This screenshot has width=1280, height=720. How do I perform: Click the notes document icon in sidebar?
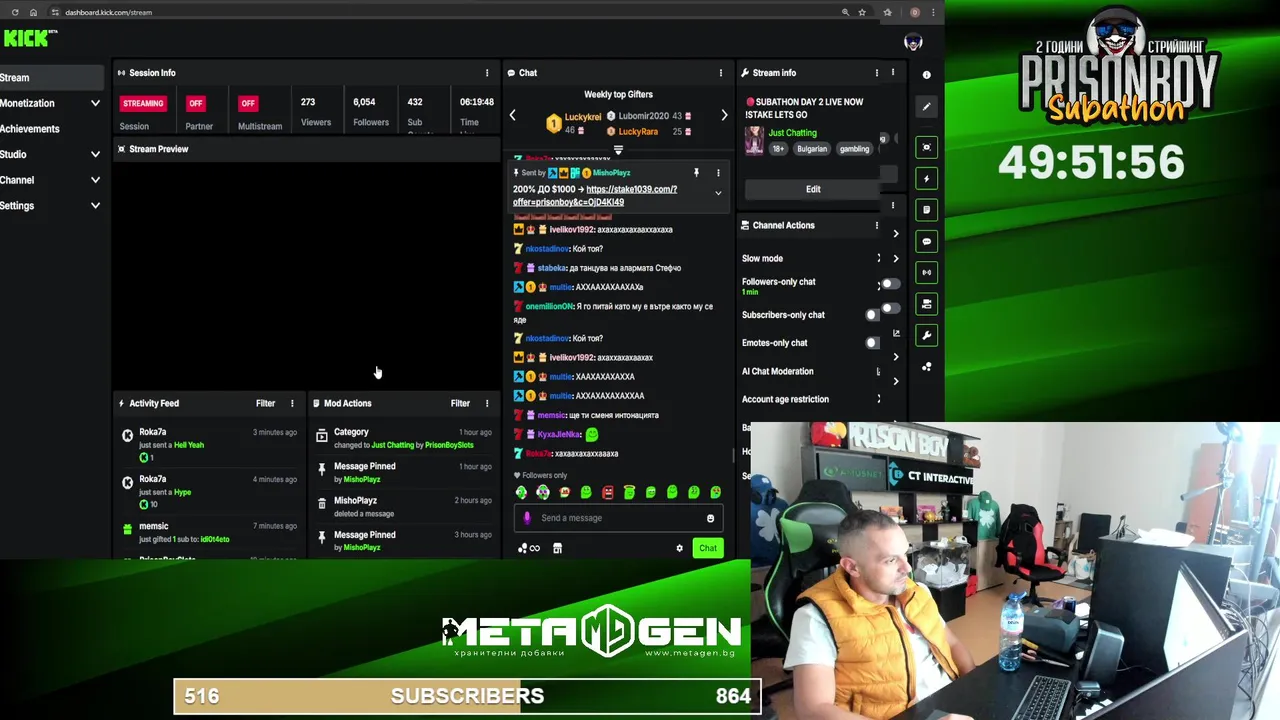pyautogui.click(x=926, y=210)
